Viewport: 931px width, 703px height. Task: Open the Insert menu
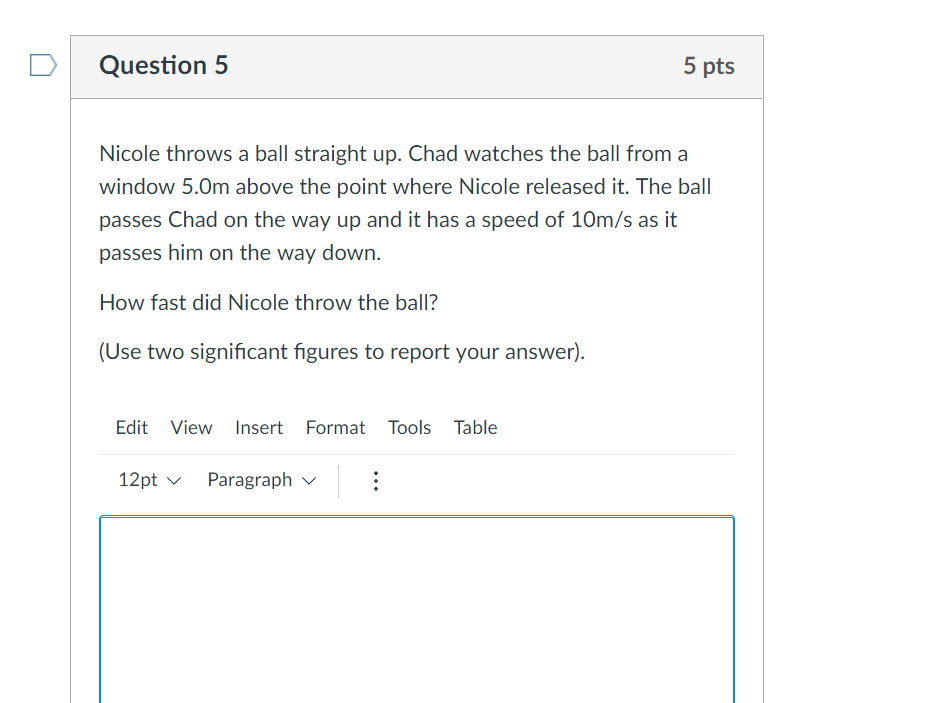(x=259, y=427)
